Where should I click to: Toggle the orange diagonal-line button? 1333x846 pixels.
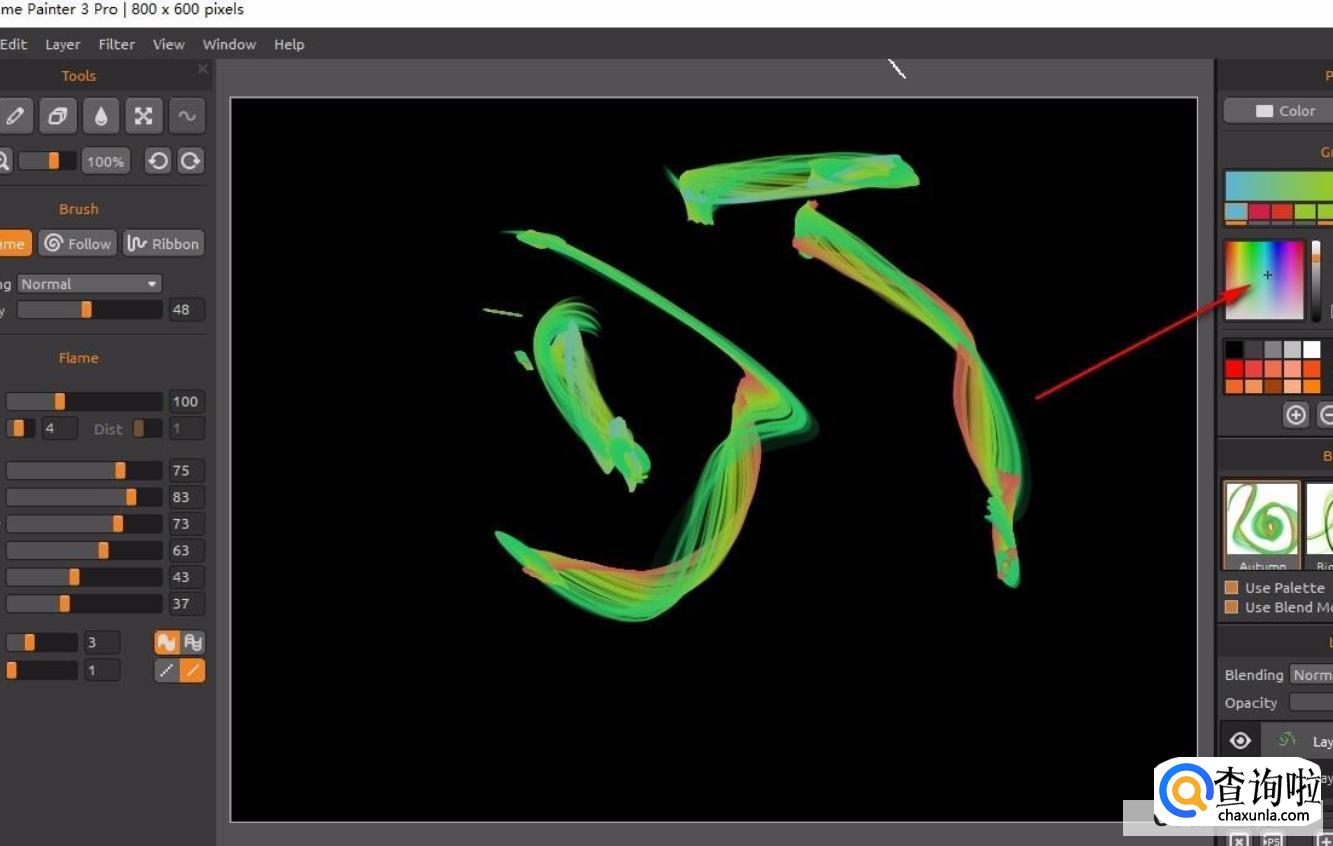coord(193,670)
